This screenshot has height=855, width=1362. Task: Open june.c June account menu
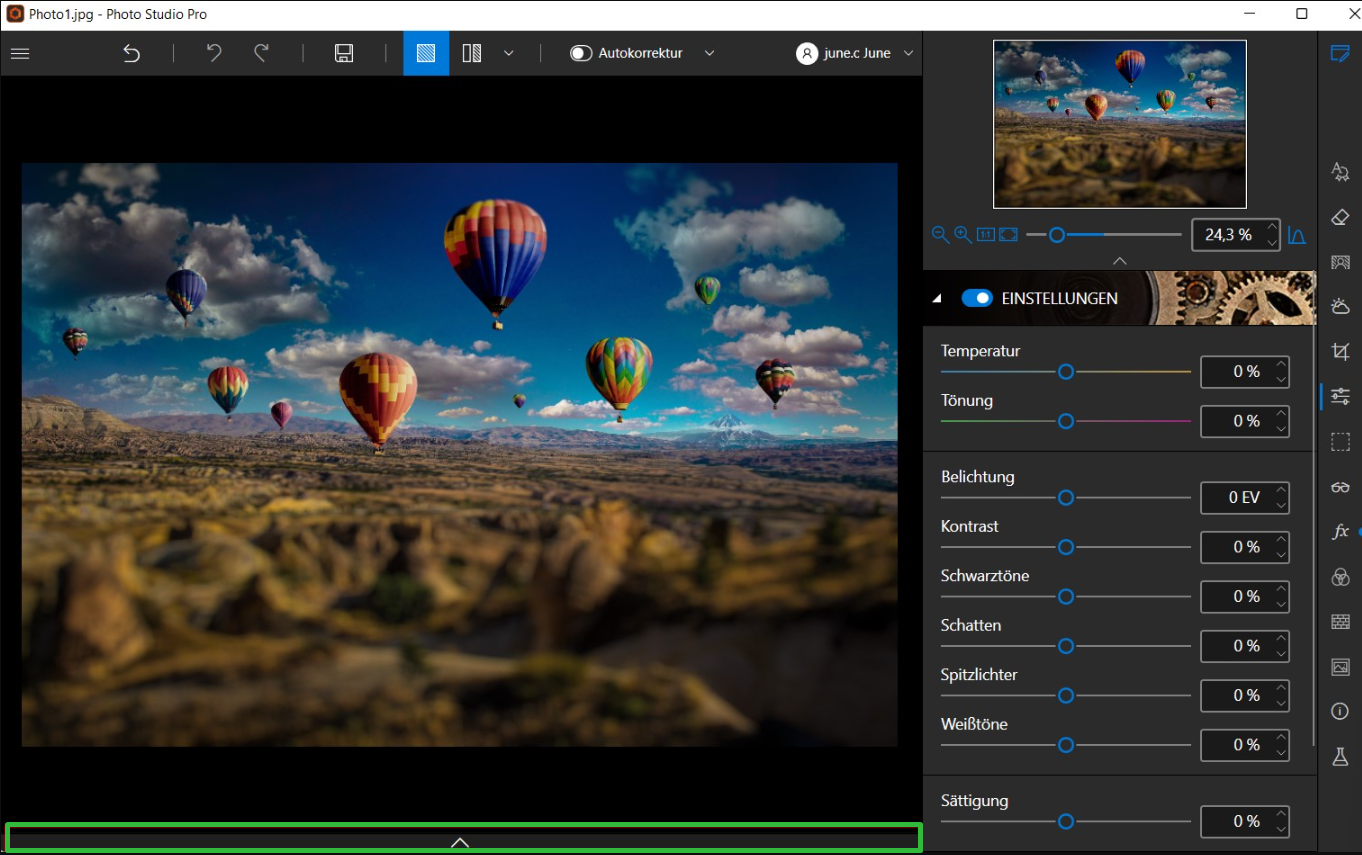pyautogui.click(x=856, y=53)
